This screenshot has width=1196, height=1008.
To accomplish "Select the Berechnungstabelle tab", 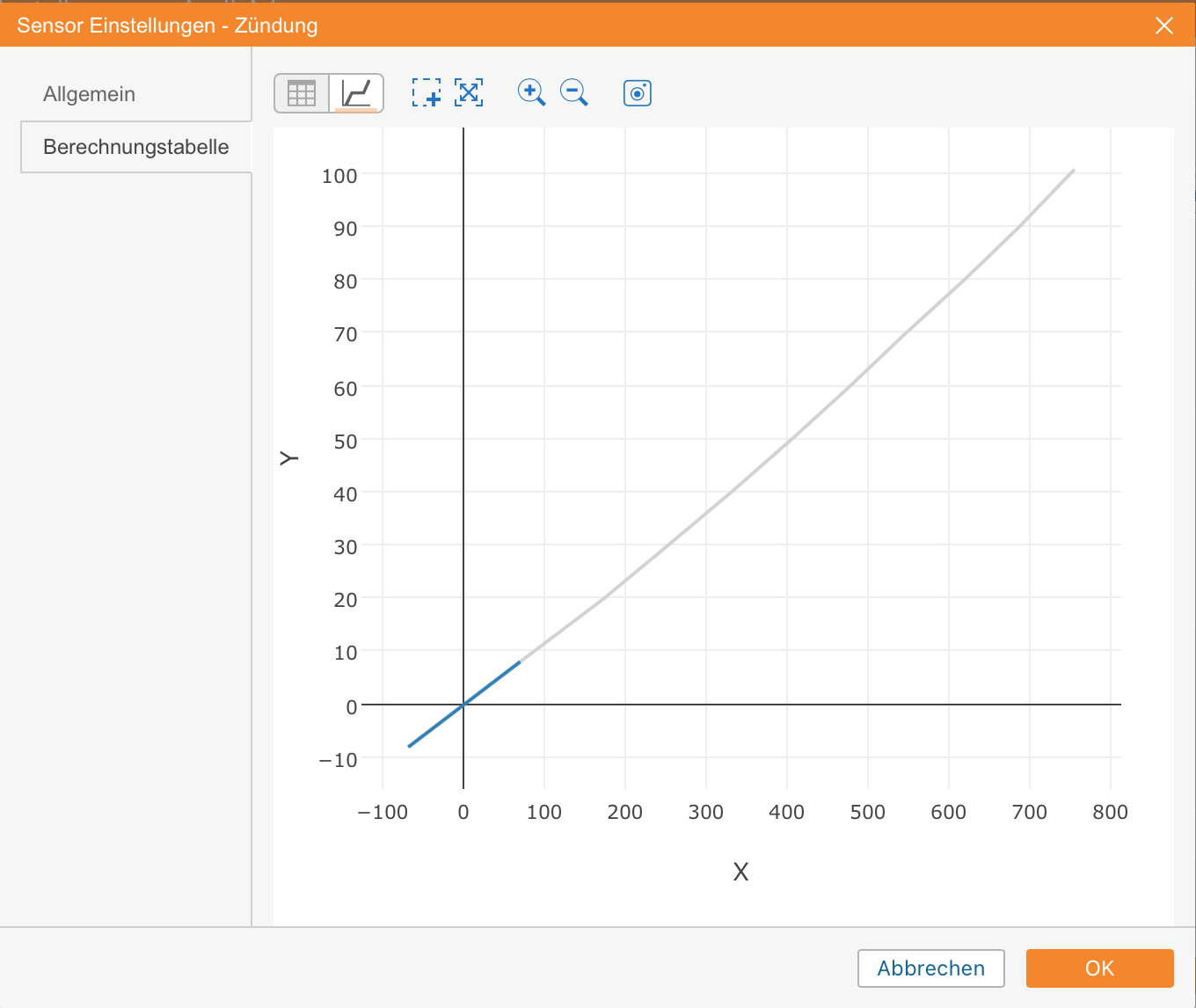I will (135, 147).
